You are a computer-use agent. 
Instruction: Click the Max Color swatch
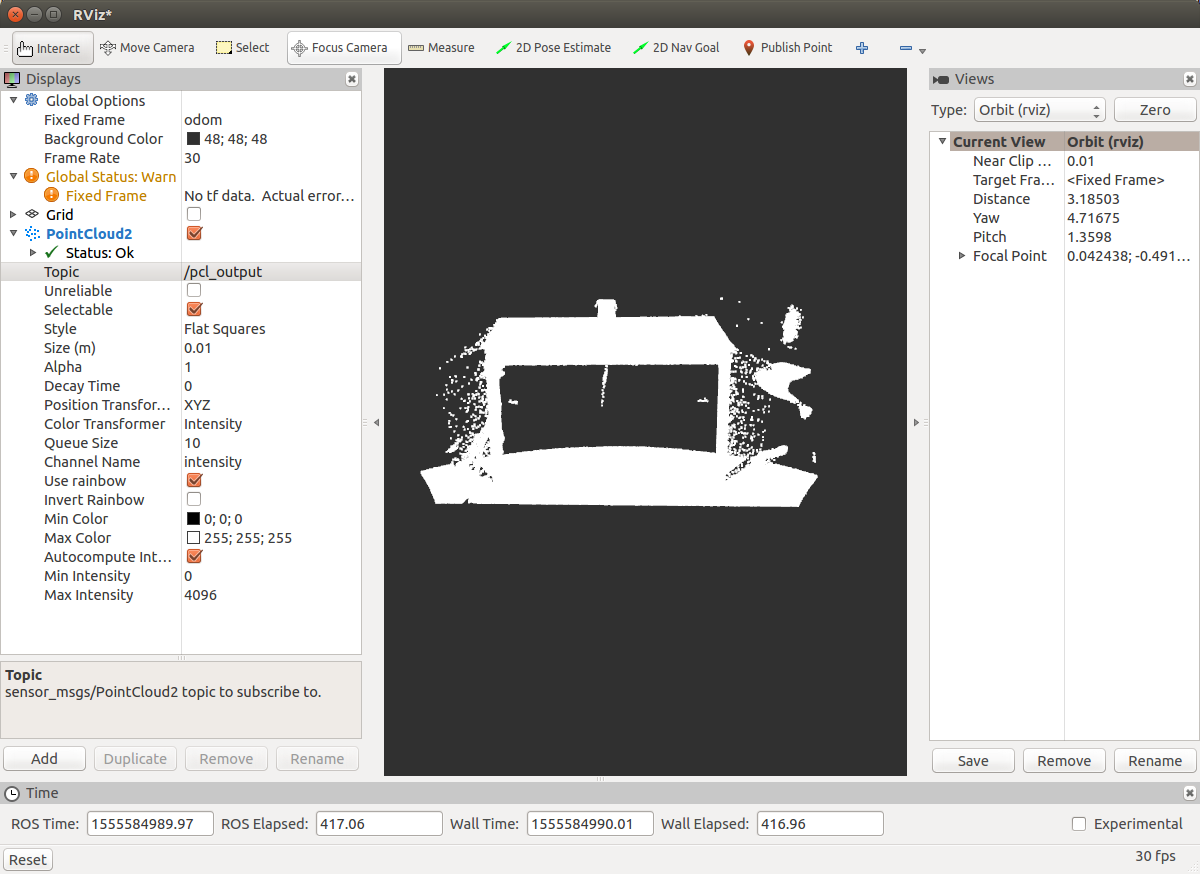click(x=194, y=537)
